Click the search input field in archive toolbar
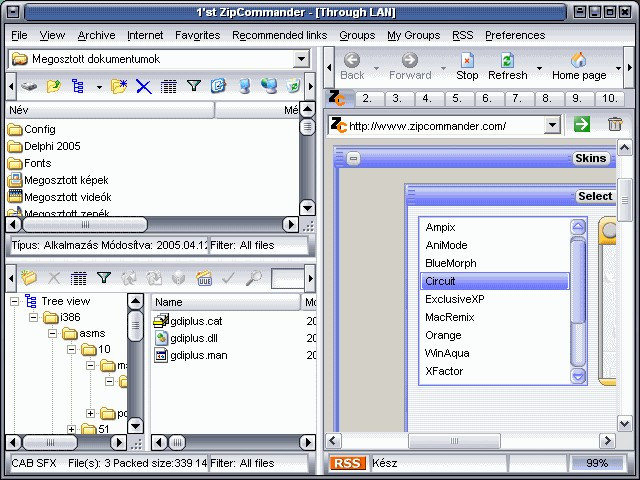This screenshot has width=640, height=480. pyautogui.click(x=287, y=278)
